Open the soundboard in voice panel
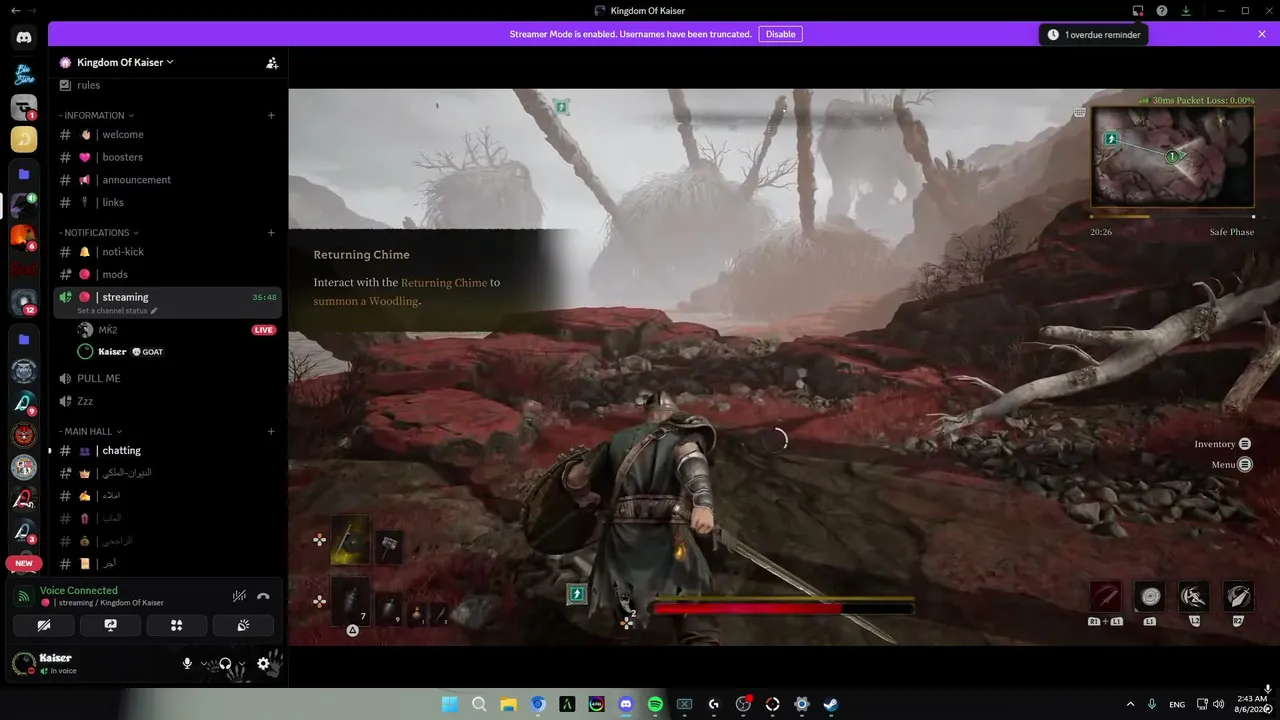The image size is (1280, 720). (x=243, y=625)
